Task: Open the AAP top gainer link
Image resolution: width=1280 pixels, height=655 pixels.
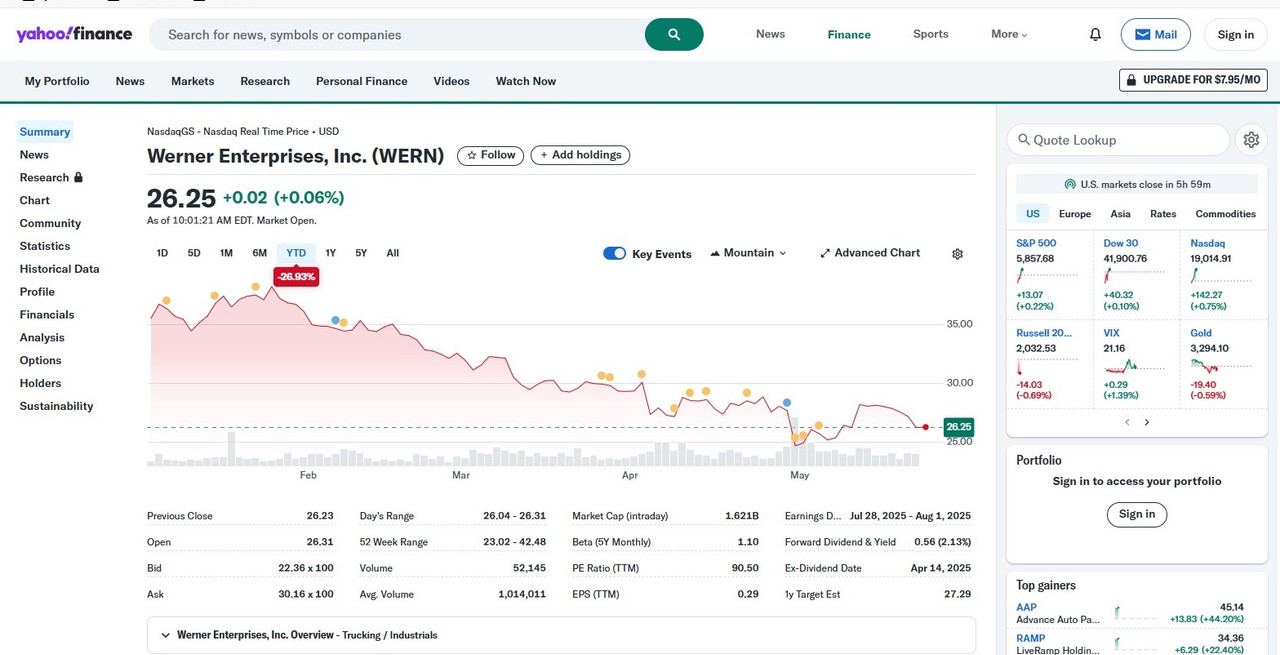Action: (1026, 607)
